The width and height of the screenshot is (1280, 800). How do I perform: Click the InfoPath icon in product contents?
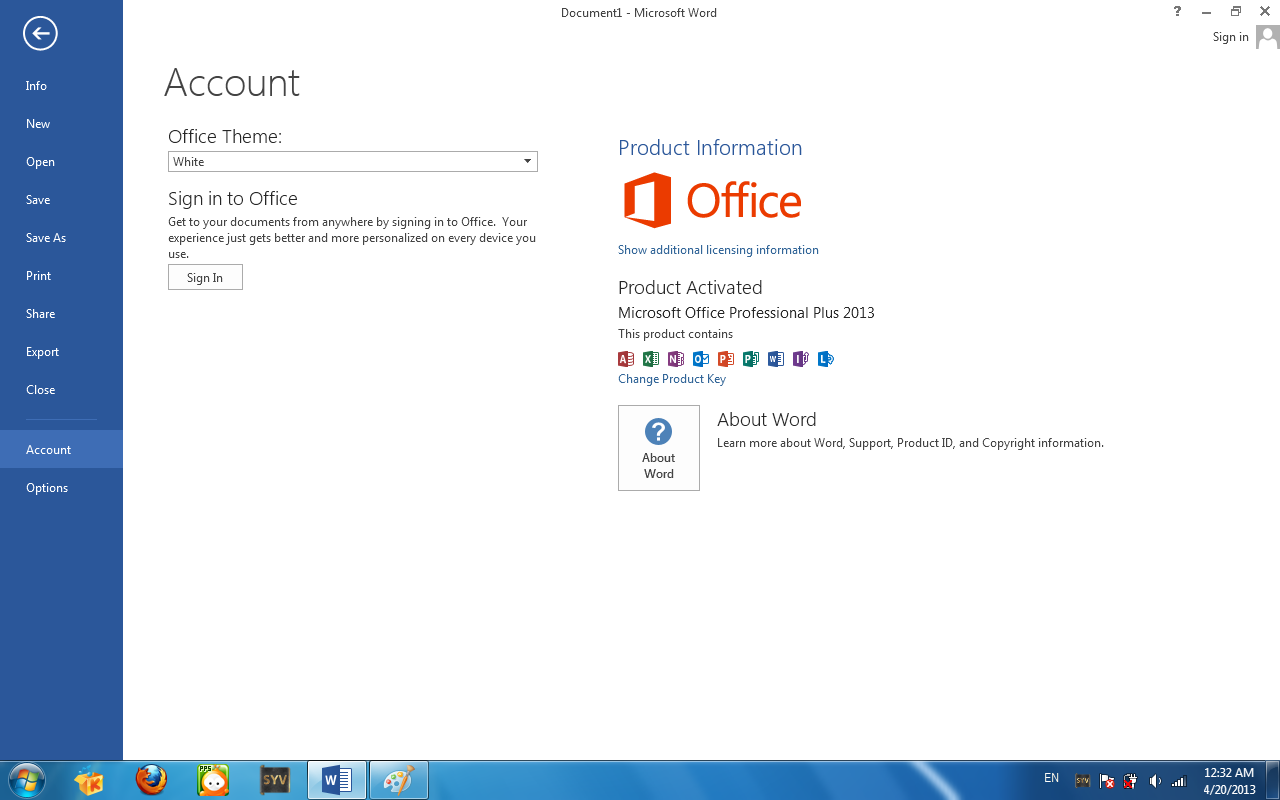[801, 358]
